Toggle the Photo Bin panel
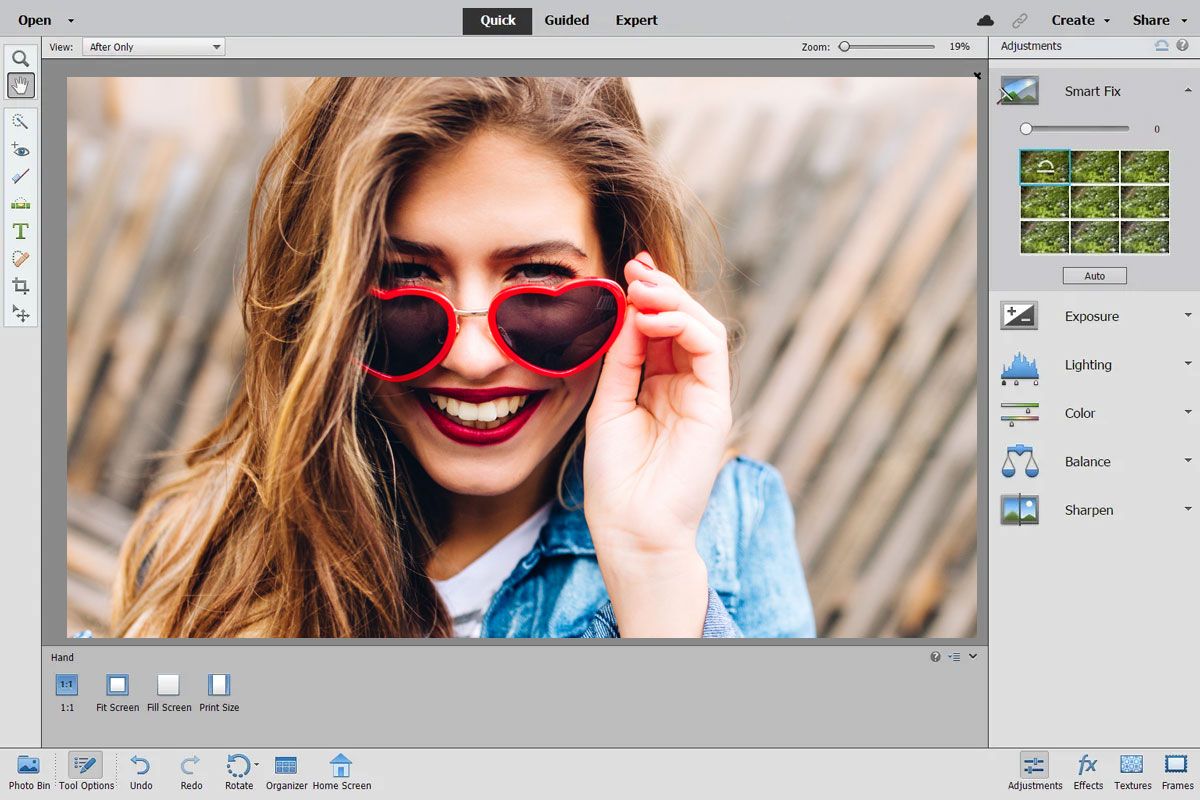Screen dimensions: 1200x800 point(28,770)
